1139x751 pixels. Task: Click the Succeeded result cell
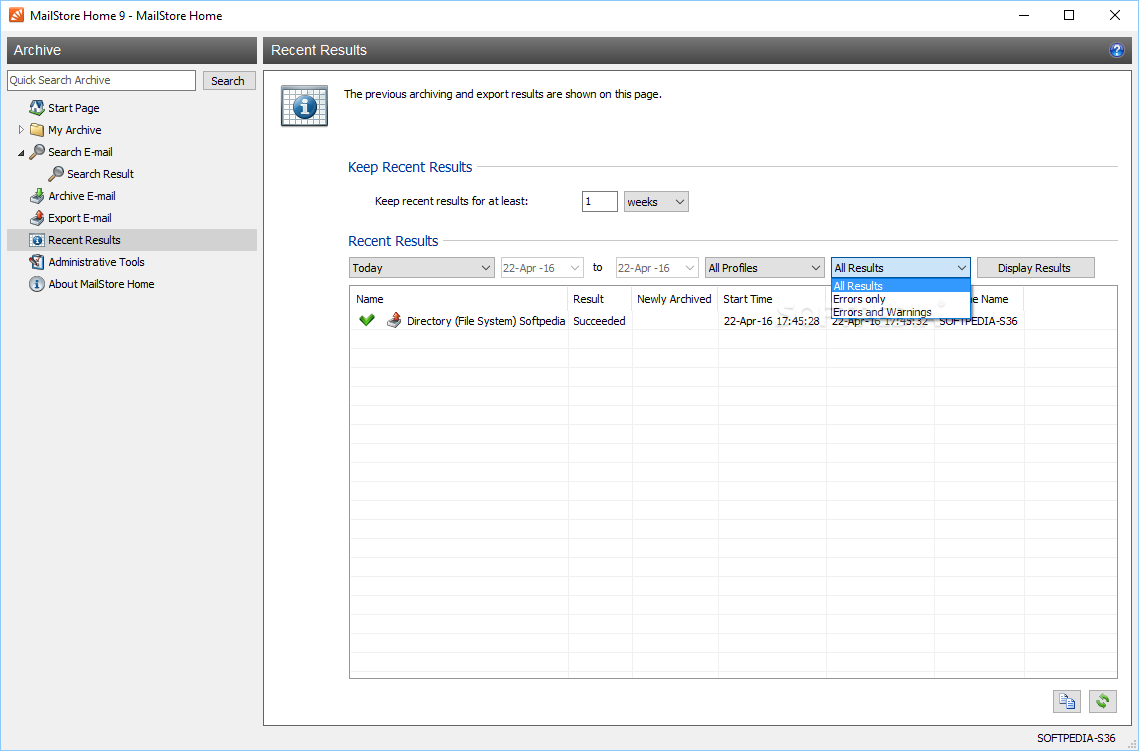pyautogui.click(x=599, y=321)
